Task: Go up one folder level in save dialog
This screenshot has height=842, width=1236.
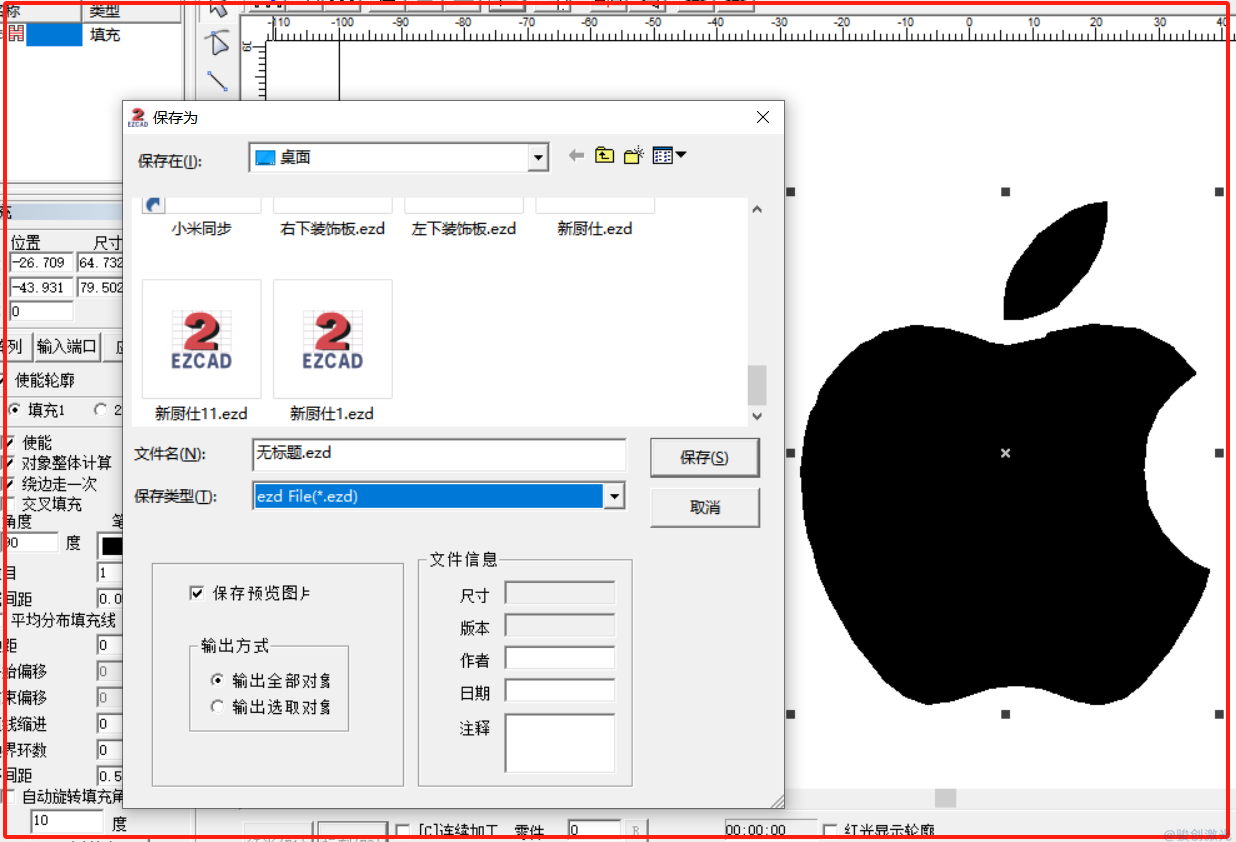Action: (x=604, y=156)
